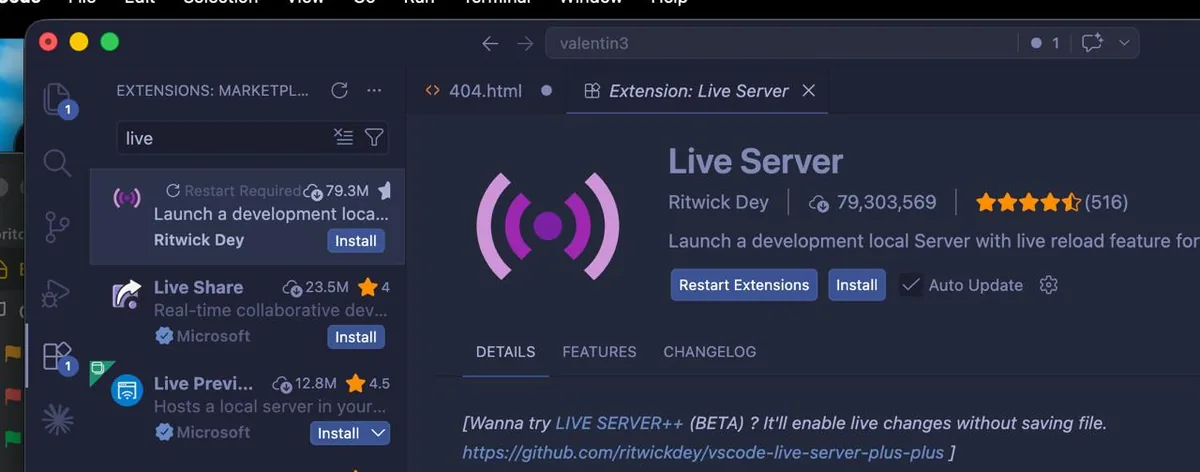Open the LIVE SERVER++ link
This screenshot has width=1200, height=472.
(620, 423)
